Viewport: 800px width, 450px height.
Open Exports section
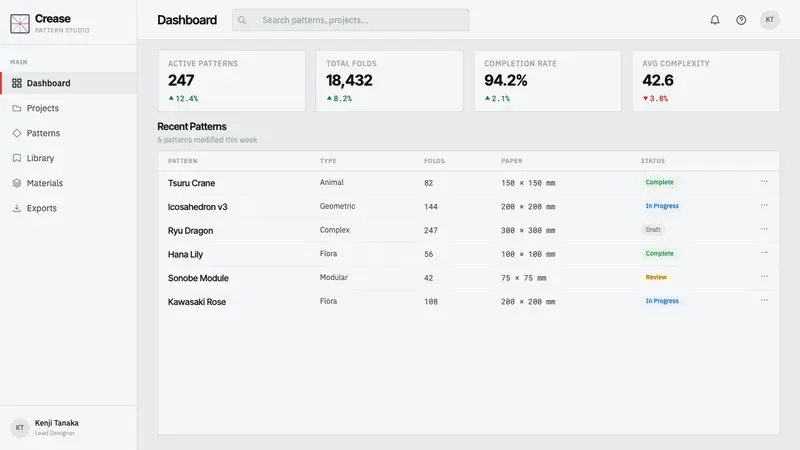pyautogui.click(x=68, y=208)
